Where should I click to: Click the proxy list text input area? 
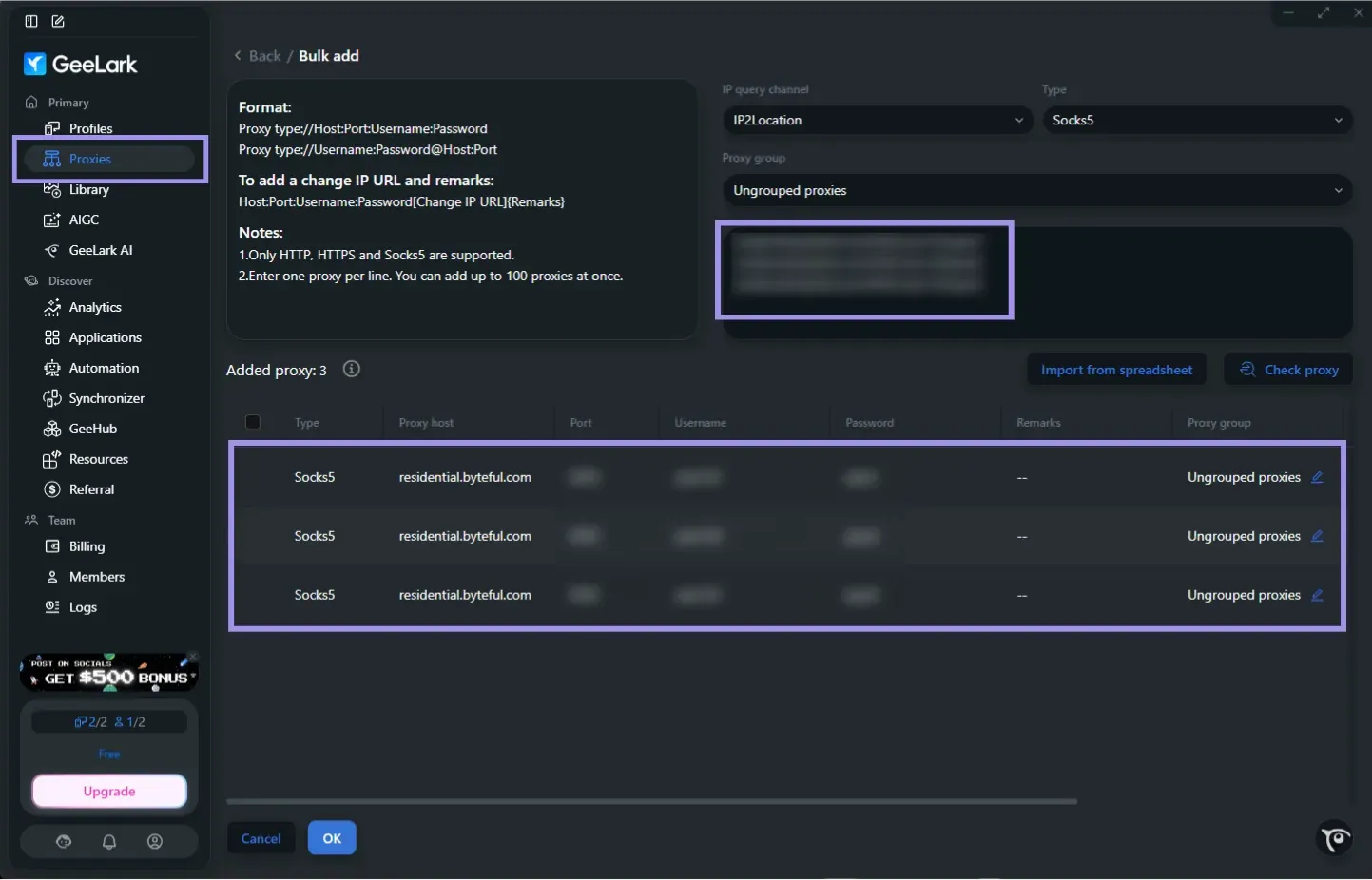coord(1037,282)
